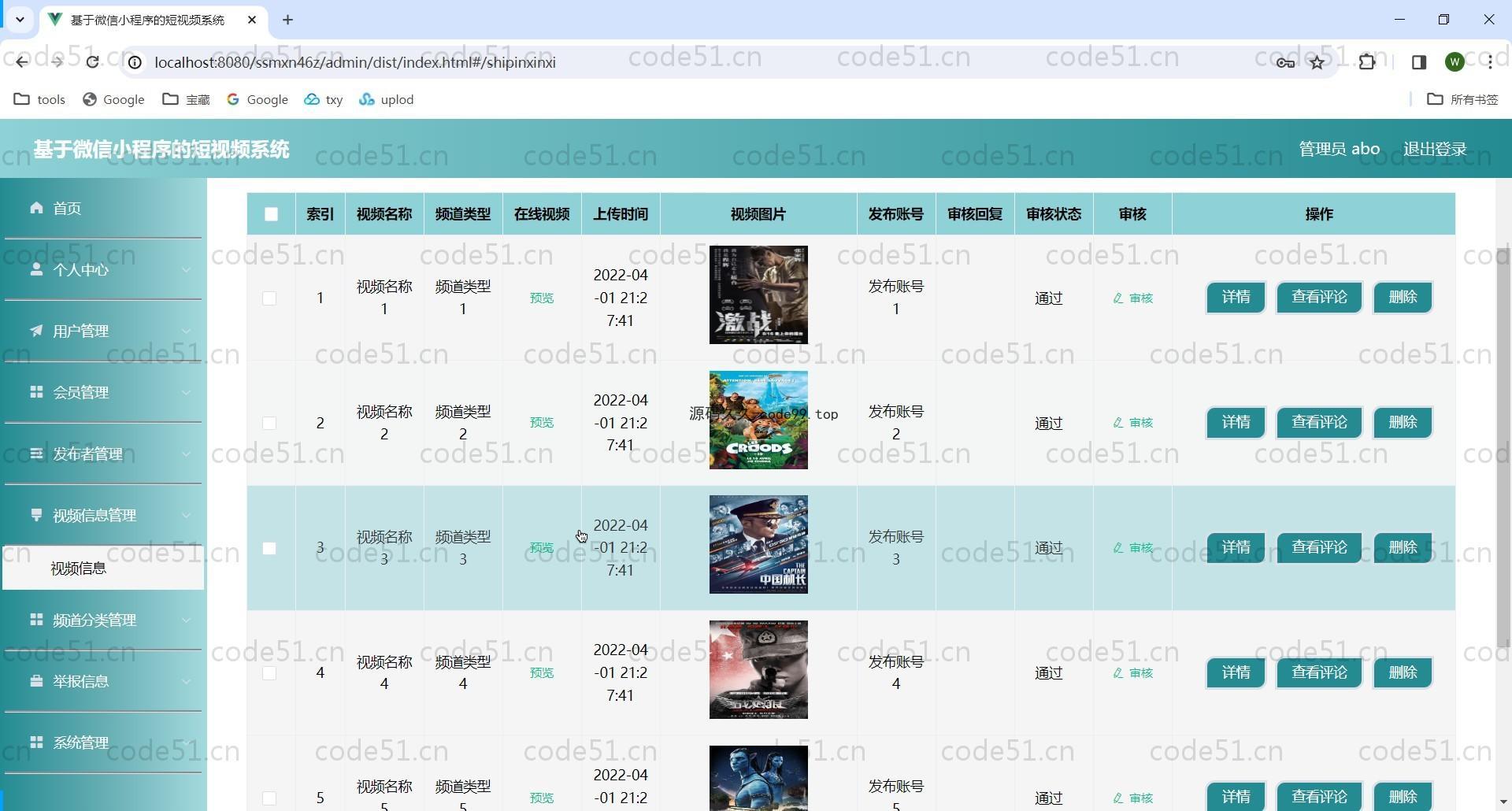The image size is (1512, 811).
Task: Click the browser address bar URL
Action: point(355,62)
